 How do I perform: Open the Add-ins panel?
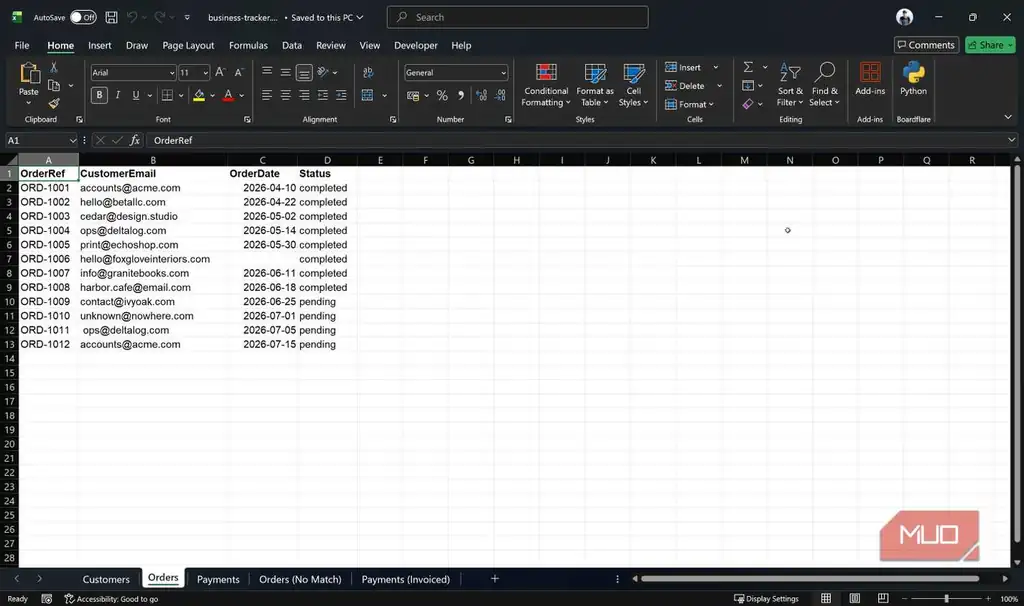[870, 78]
